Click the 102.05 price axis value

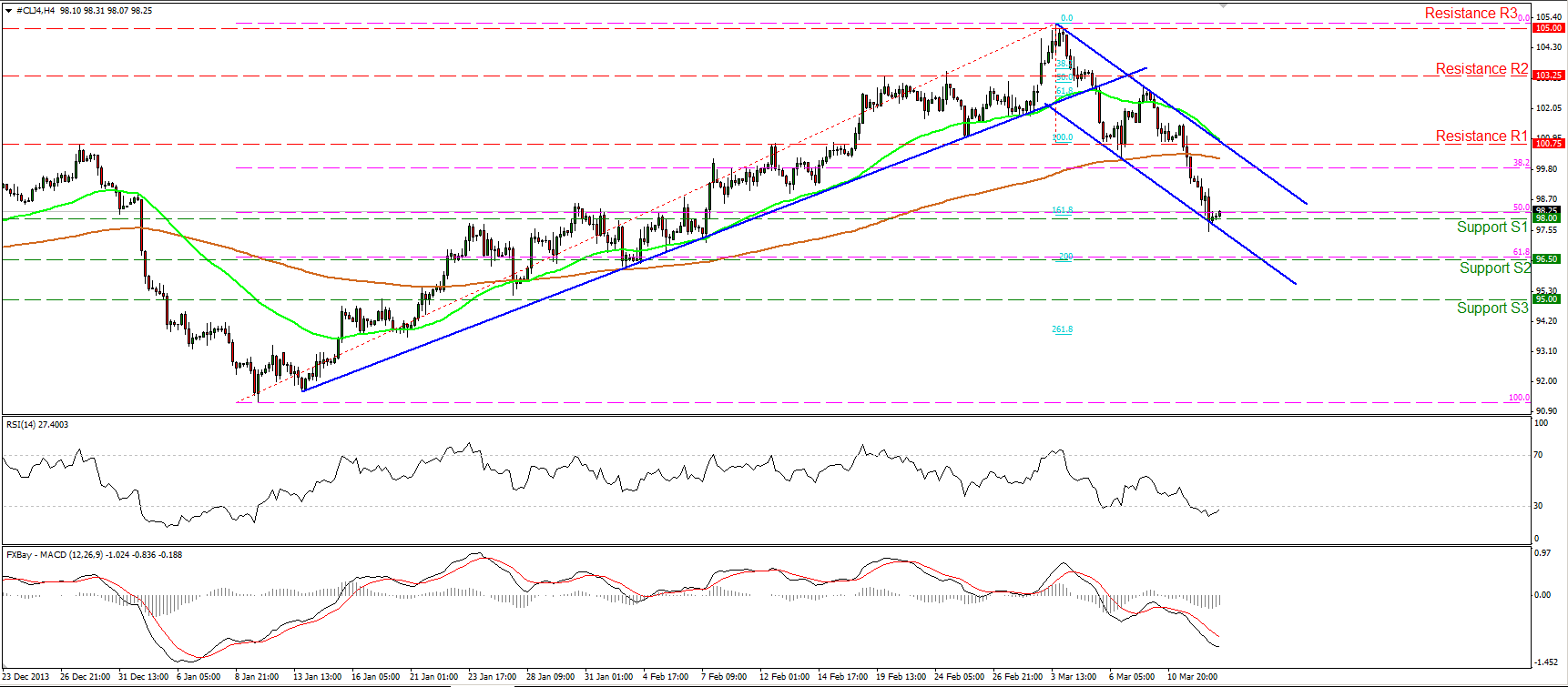[x=1548, y=108]
